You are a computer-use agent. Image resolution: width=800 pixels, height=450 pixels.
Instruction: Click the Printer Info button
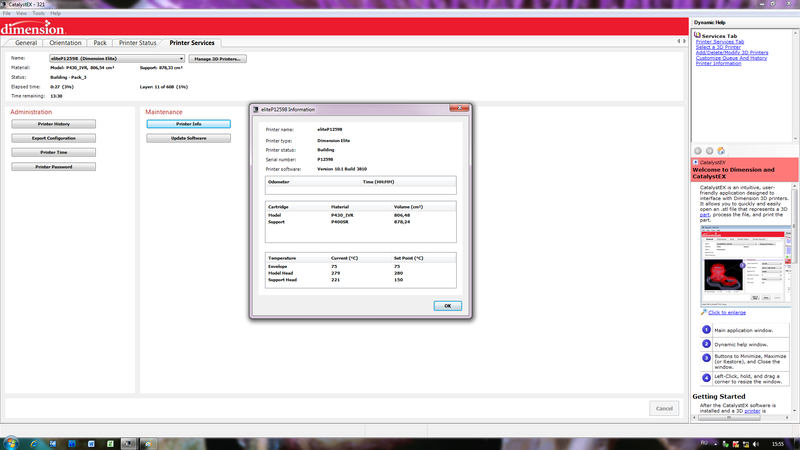click(x=188, y=124)
